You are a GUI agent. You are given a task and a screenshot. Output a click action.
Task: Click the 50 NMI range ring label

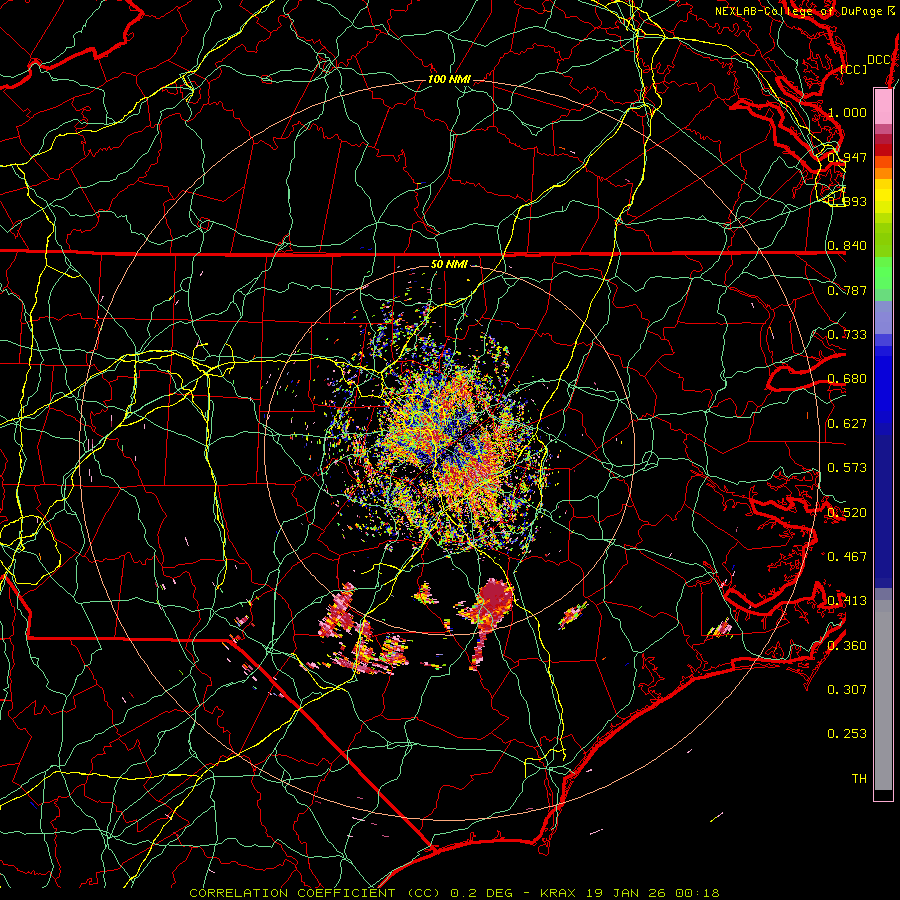click(x=449, y=265)
